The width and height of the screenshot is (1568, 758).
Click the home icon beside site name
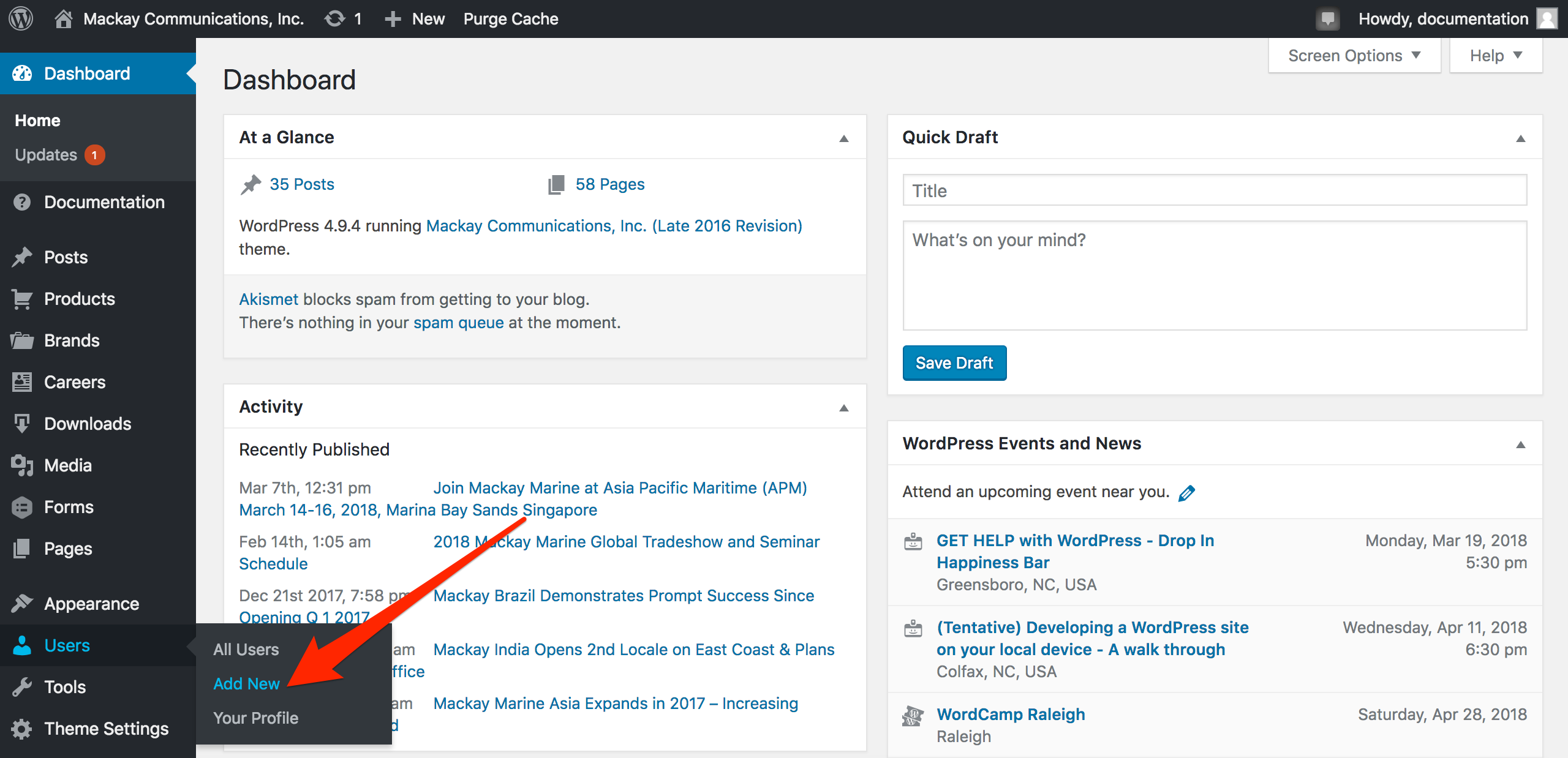(63, 19)
